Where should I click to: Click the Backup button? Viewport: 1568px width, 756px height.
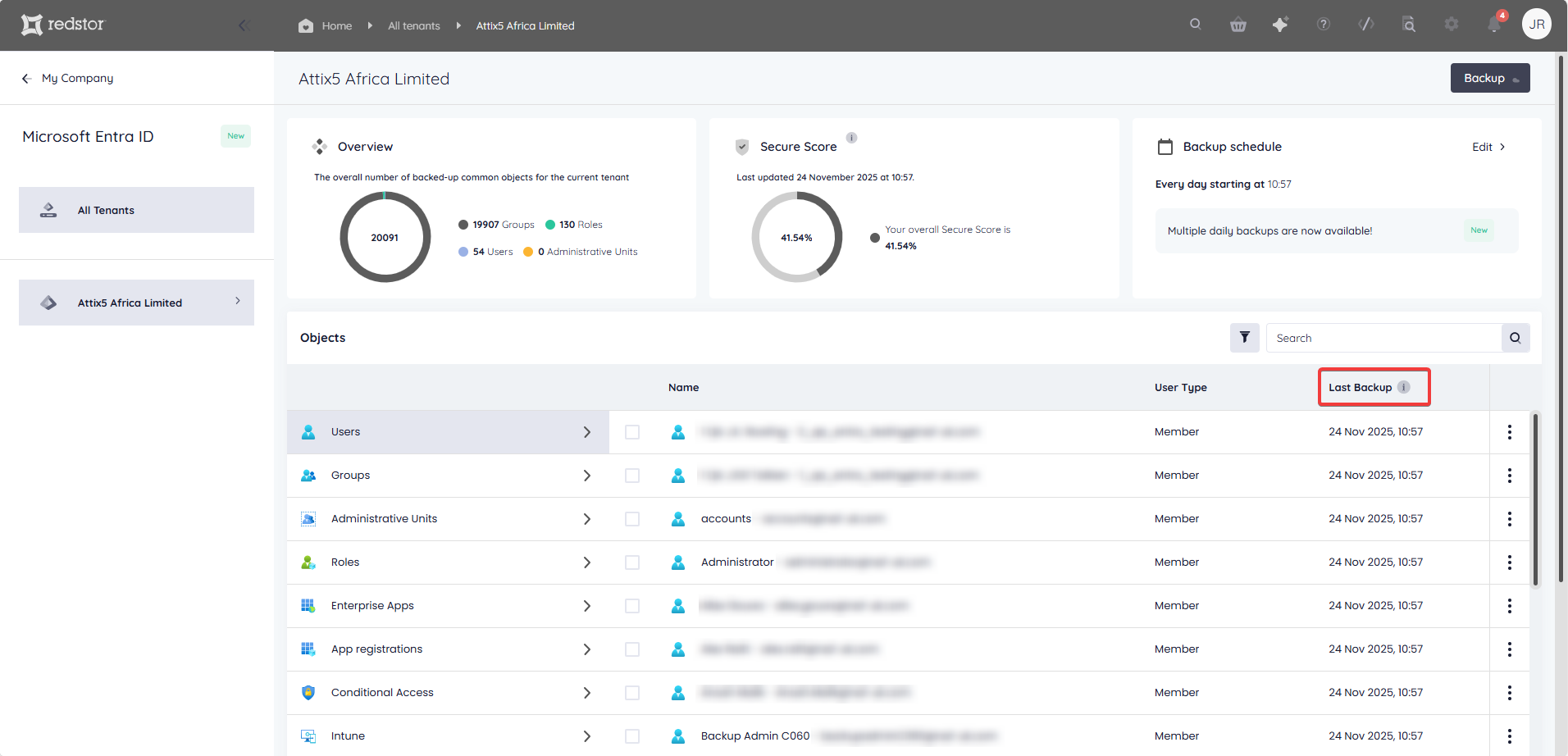pyautogui.click(x=1490, y=78)
